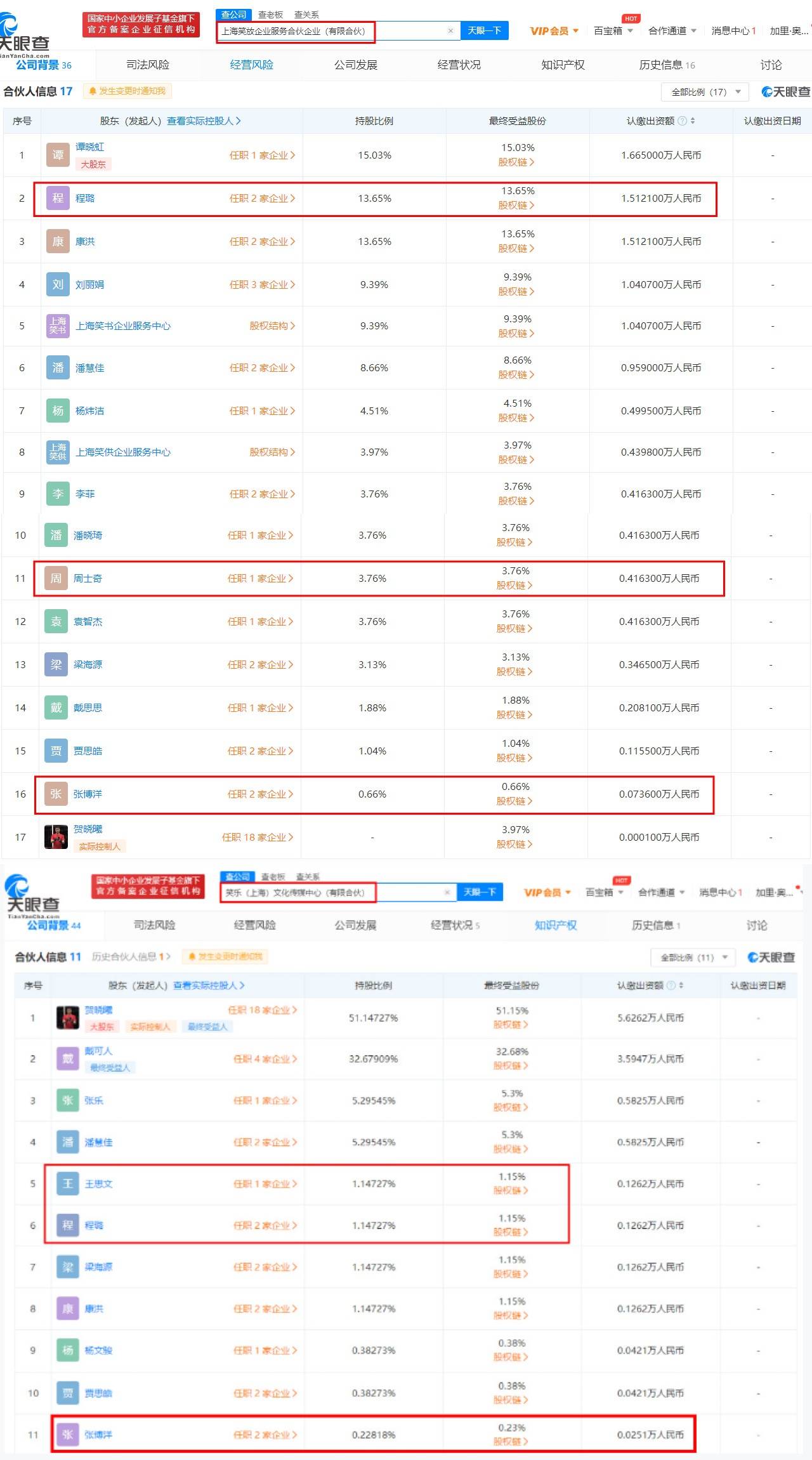Click the 天眼查 logo above 公司背景 44
This screenshot has width=812, height=1460.
pyautogui.click(x=32, y=896)
